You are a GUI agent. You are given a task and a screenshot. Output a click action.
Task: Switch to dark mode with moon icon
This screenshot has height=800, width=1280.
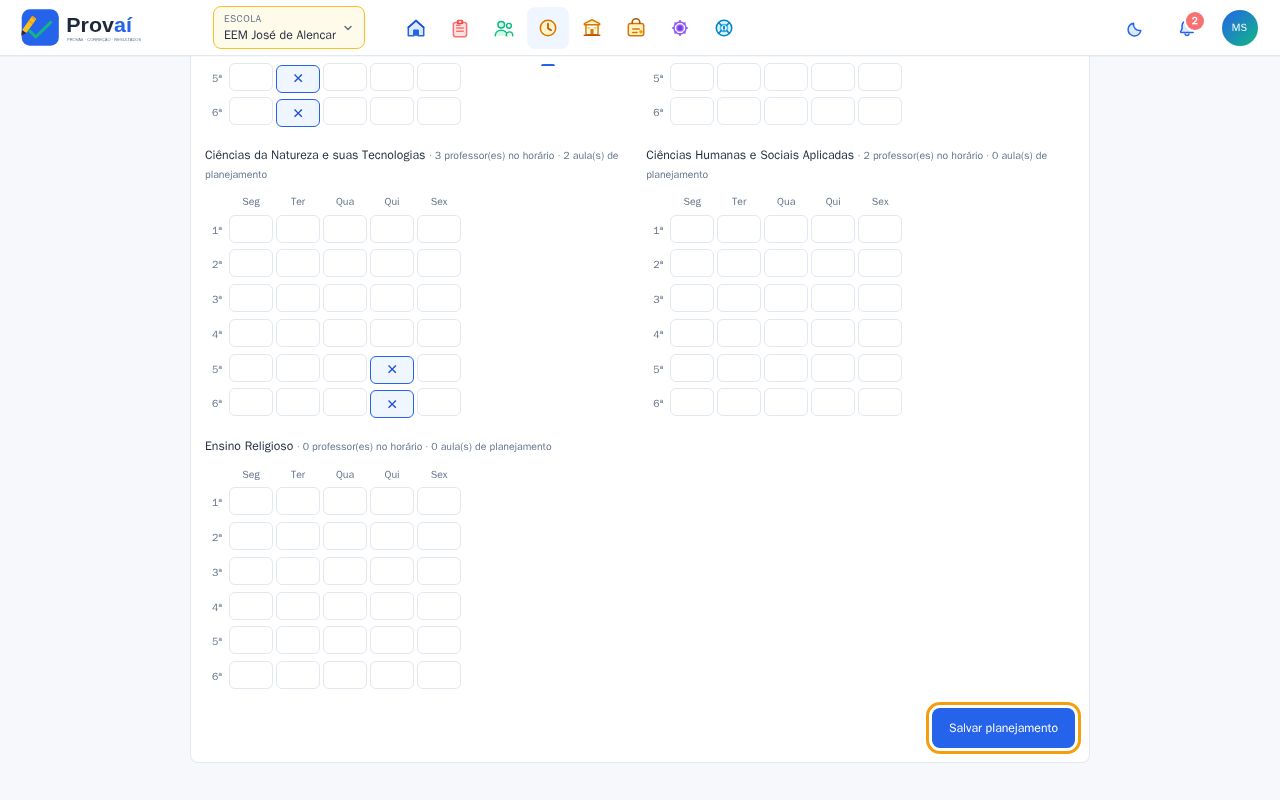(x=1134, y=29)
